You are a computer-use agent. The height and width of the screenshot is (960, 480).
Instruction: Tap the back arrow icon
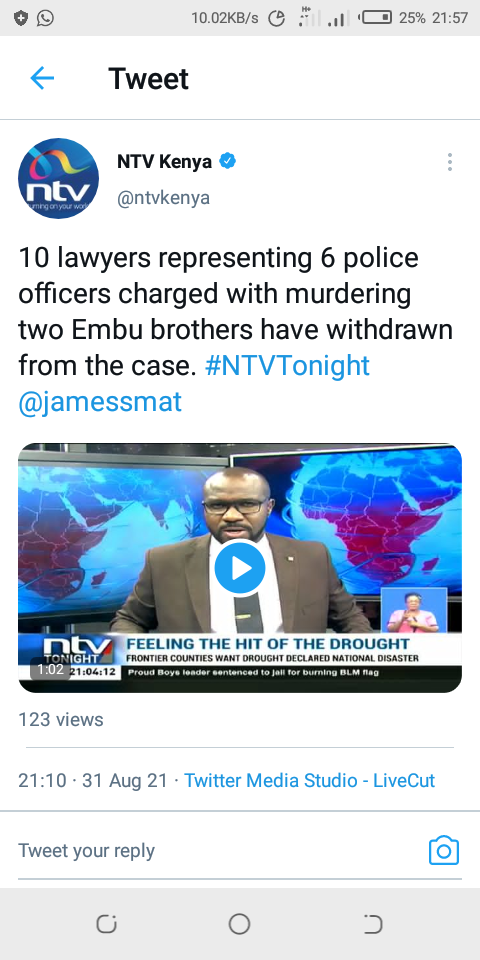click(42, 78)
